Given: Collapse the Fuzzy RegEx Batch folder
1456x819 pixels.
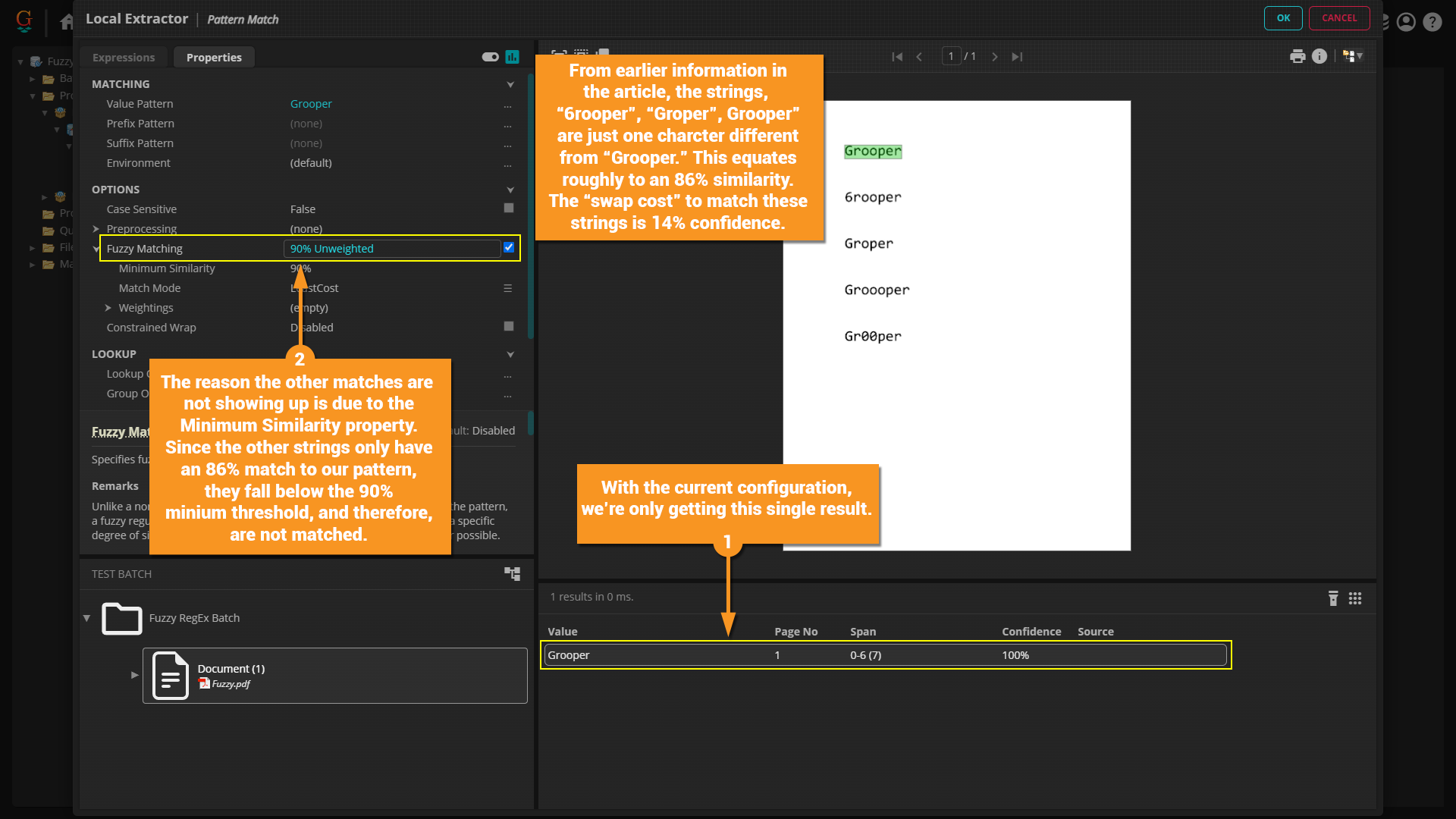Looking at the screenshot, I should click(x=86, y=618).
